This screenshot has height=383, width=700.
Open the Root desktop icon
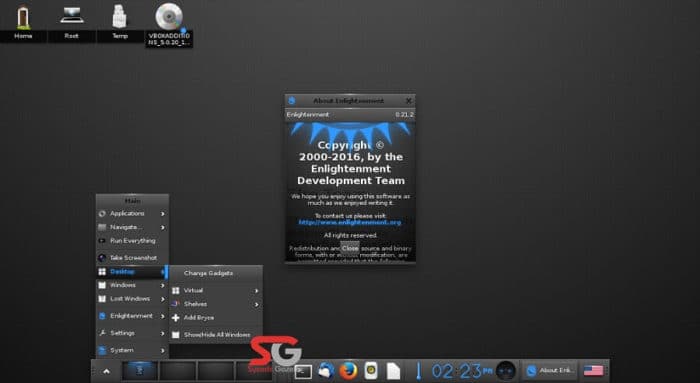71,16
